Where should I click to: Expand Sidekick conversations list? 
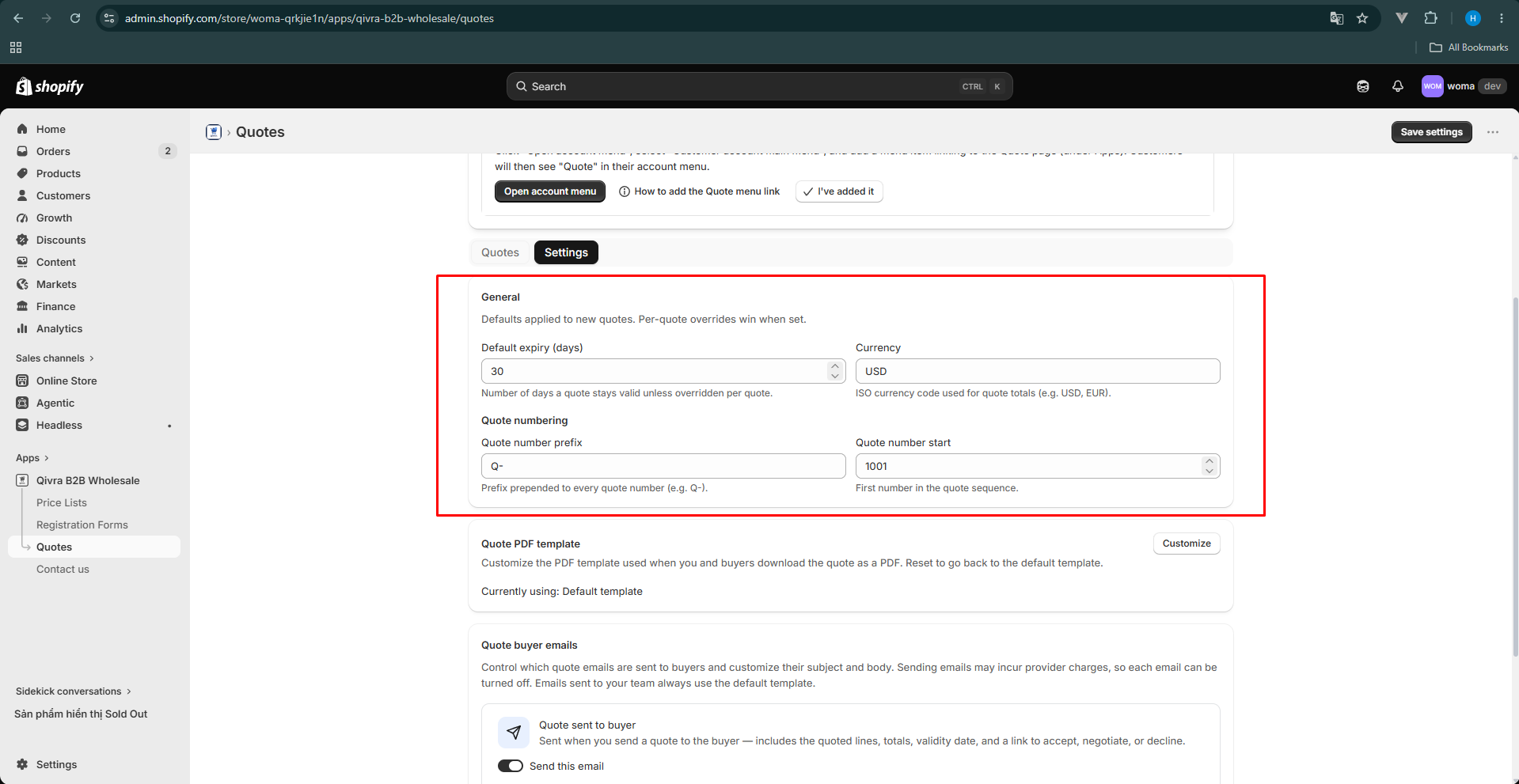(x=73, y=691)
